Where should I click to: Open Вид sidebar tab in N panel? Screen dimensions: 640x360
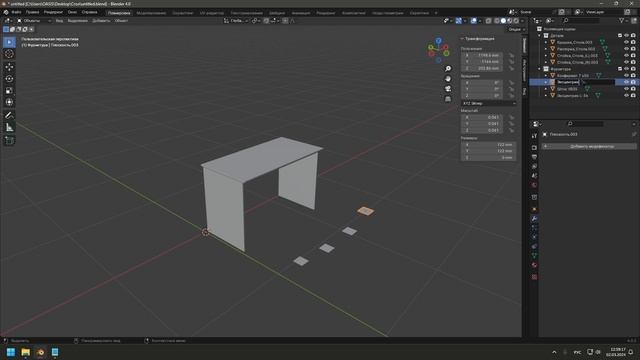[524, 92]
